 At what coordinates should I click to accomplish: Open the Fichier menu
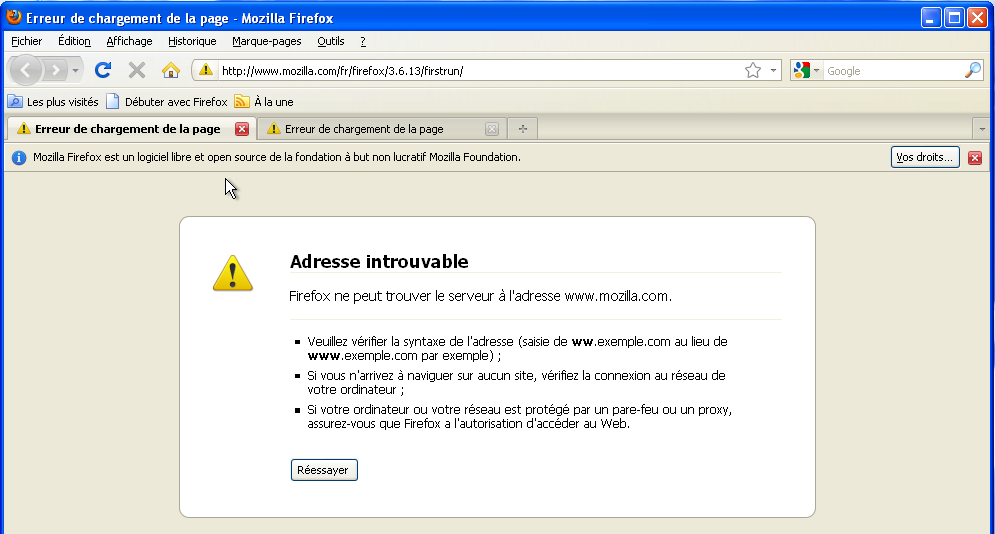(x=27, y=41)
